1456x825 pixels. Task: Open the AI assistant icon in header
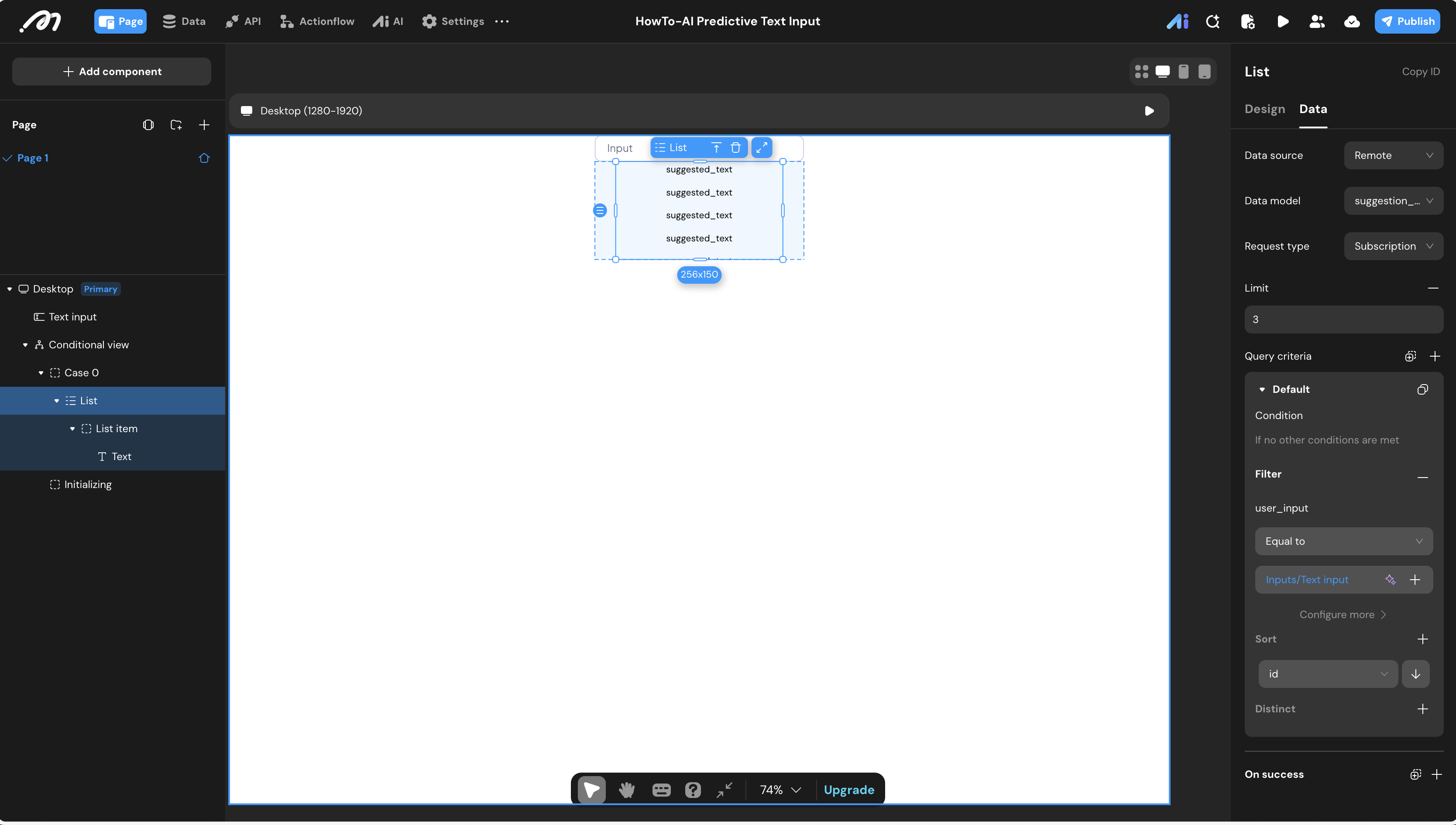[1177, 21]
